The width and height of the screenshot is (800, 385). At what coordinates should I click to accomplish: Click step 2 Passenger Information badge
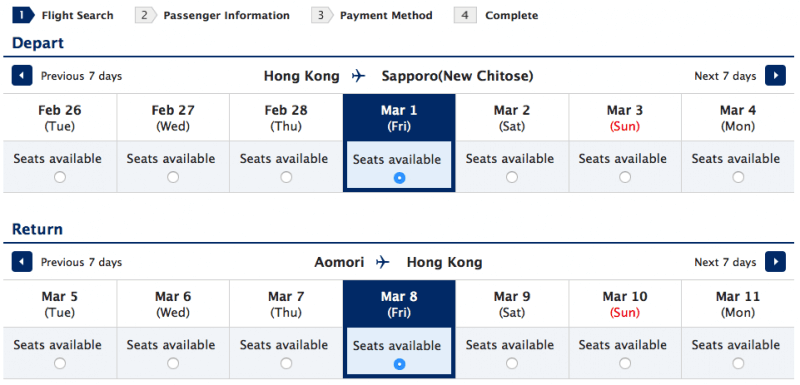146,15
